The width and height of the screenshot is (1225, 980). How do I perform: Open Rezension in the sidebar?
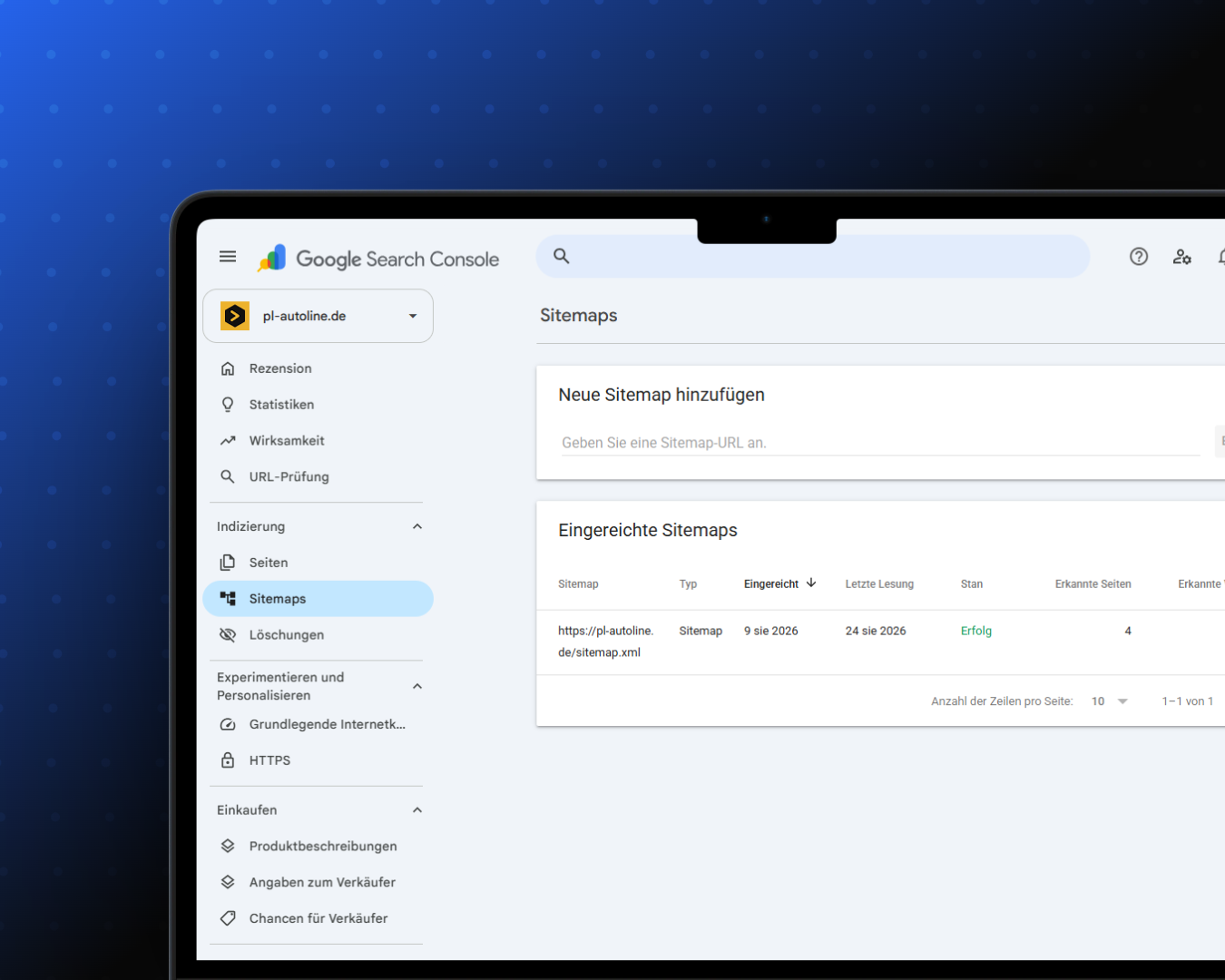[x=318, y=368]
